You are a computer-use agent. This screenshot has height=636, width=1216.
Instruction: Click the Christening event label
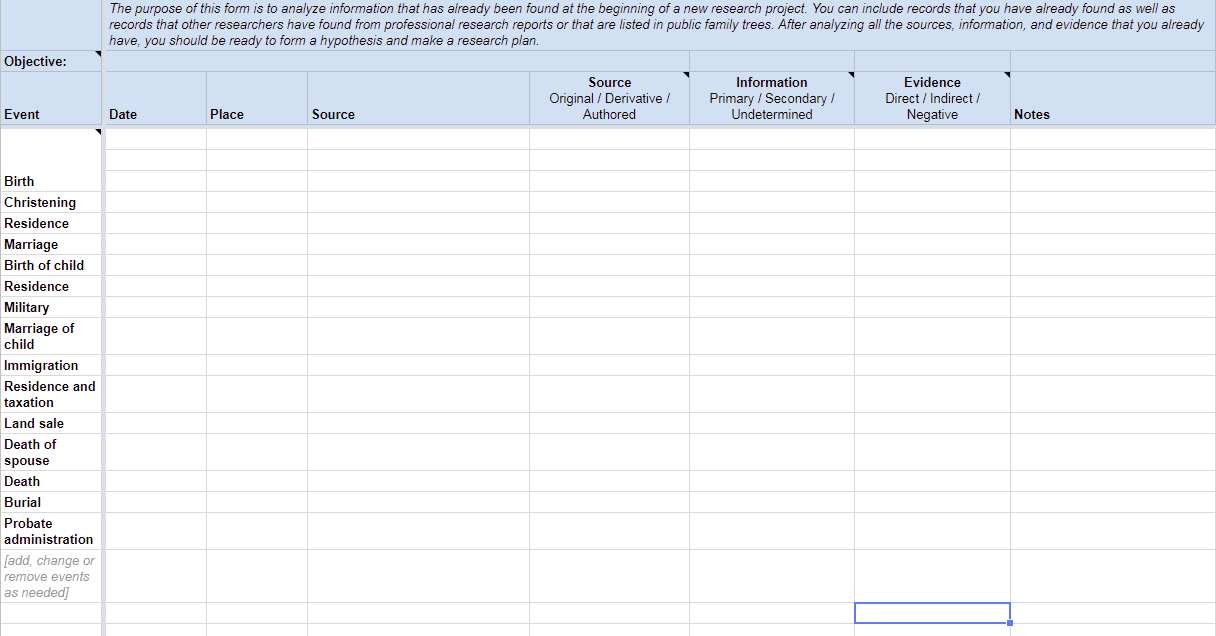coord(51,202)
